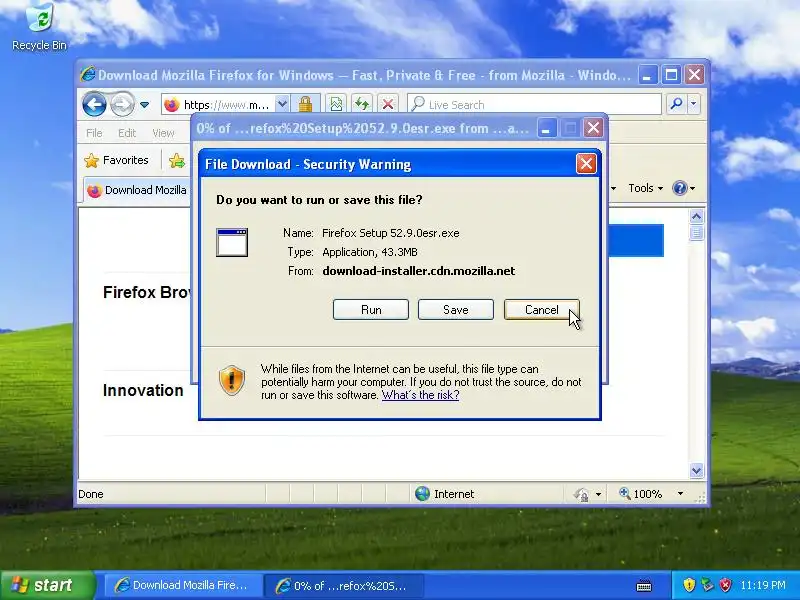Open the File menu in Internet Explorer
Image resolution: width=800 pixels, height=600 pixels.
click(94, 133)
